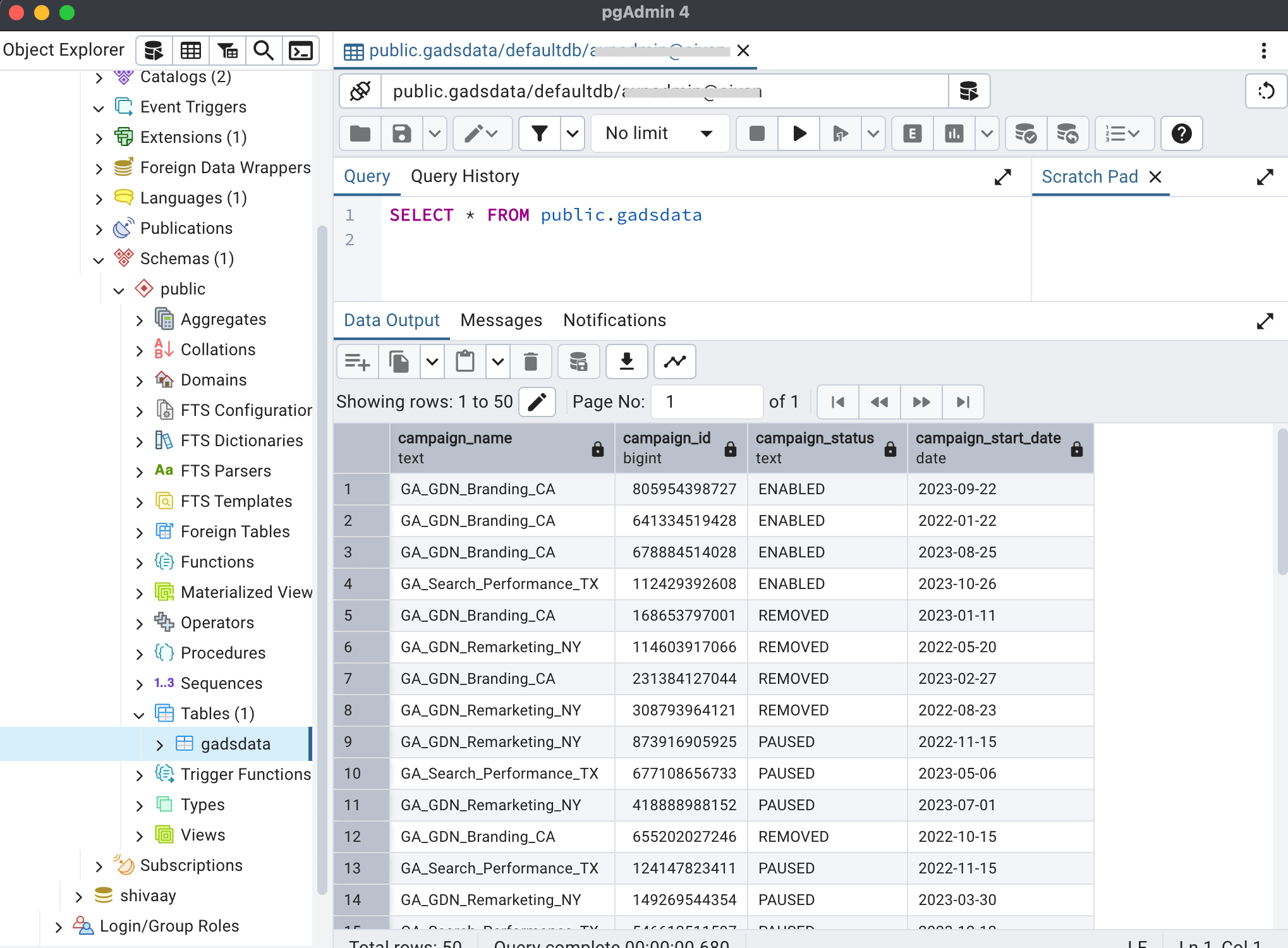The image size is (1288, 948).
Task: Click the Explain query icon
Action: [x=912, y=133]
